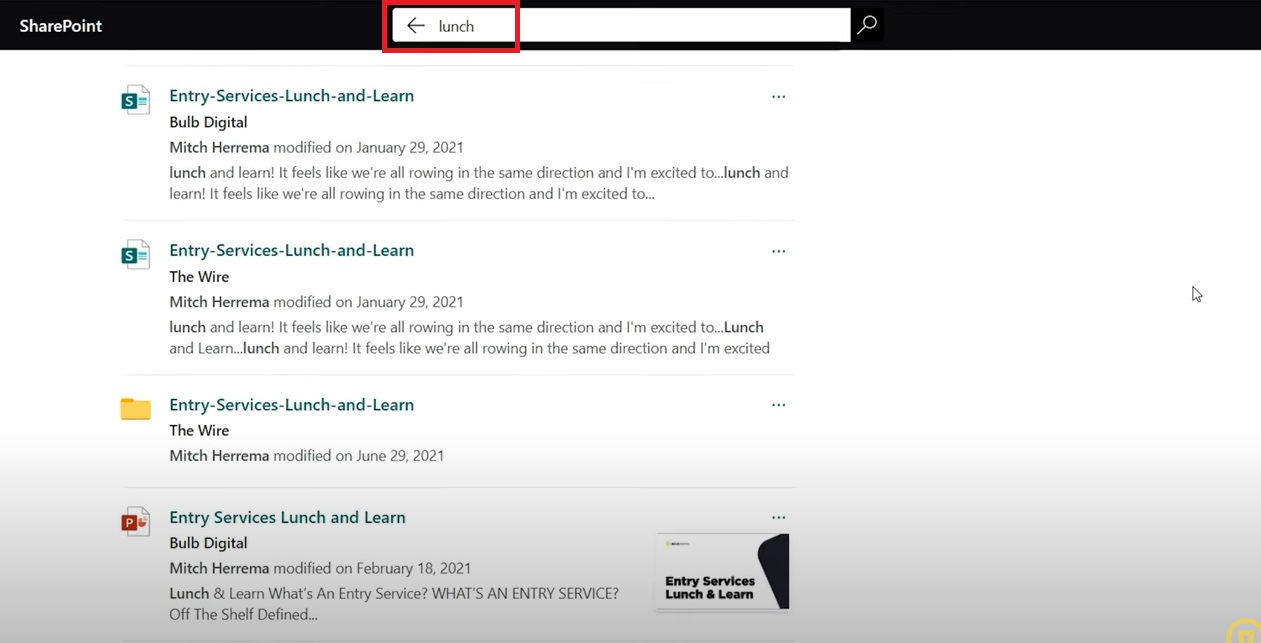Click "The Wire" under the page result
Screen dimensions: 1261x643
coord(199,276)
